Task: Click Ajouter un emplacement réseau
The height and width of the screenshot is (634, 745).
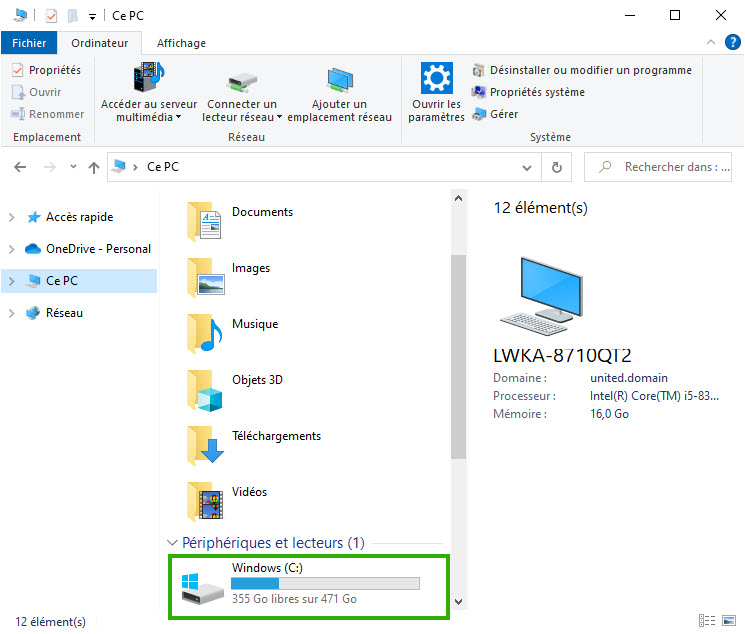Action: (x=339, y=92)
